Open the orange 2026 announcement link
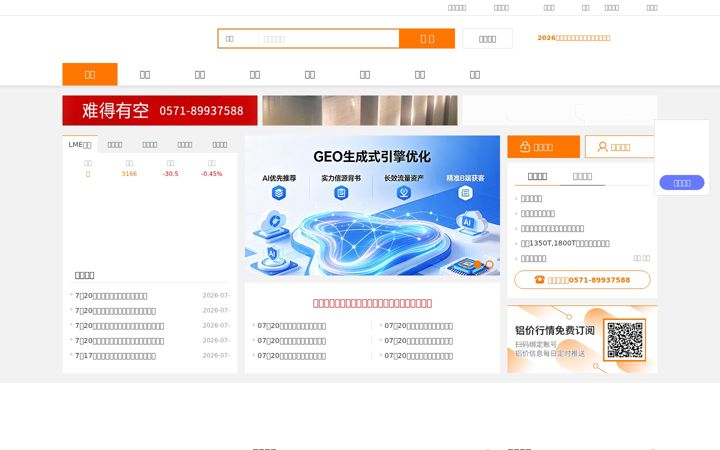The image size is (720, 450). click(574, 38)
